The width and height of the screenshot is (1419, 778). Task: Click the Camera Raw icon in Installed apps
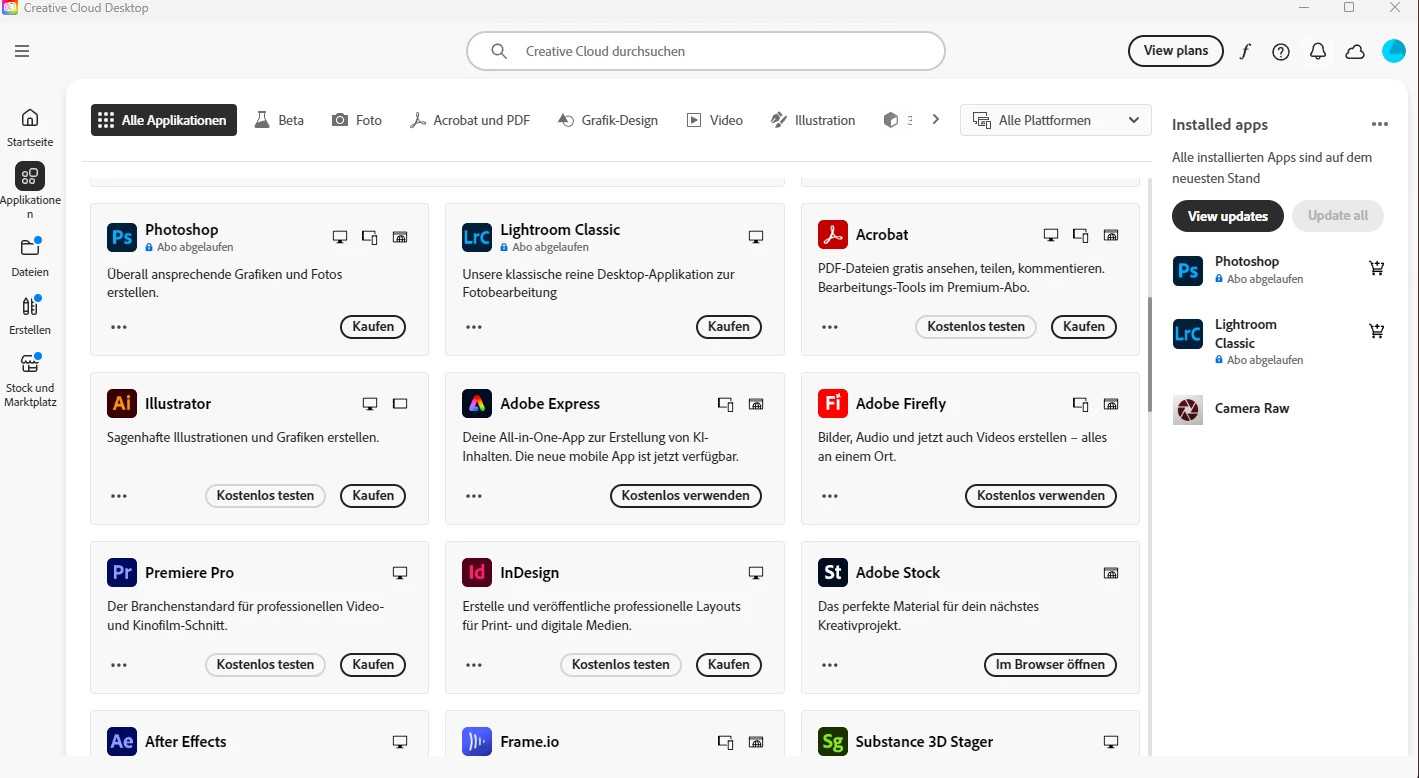[x=1188, y=409]
